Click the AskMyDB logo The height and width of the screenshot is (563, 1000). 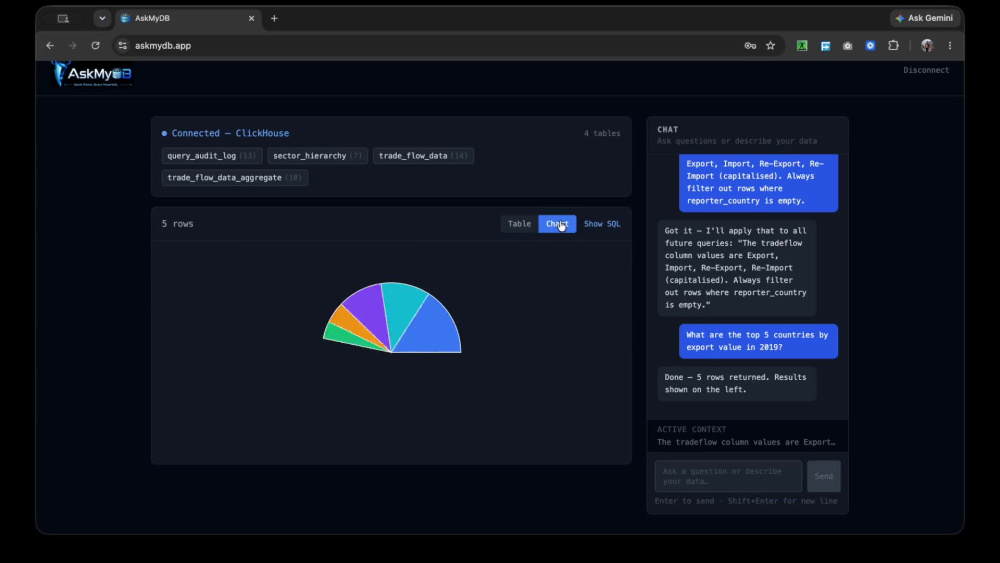(x=92, y=74)
